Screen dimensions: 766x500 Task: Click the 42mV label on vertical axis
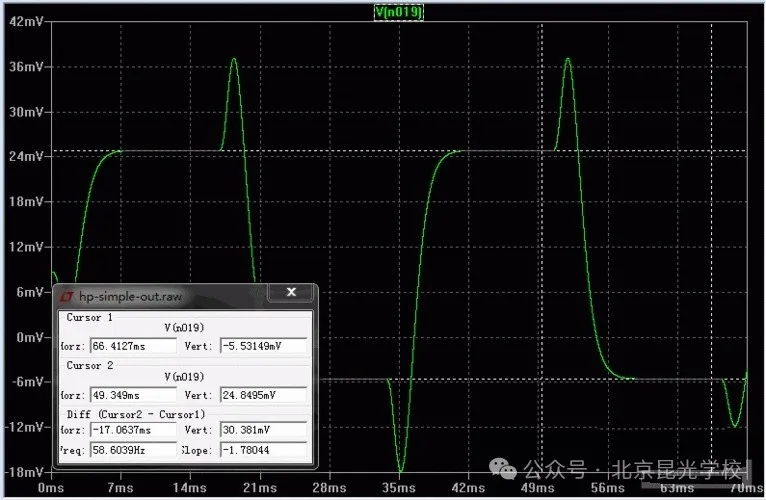(25, 22)
